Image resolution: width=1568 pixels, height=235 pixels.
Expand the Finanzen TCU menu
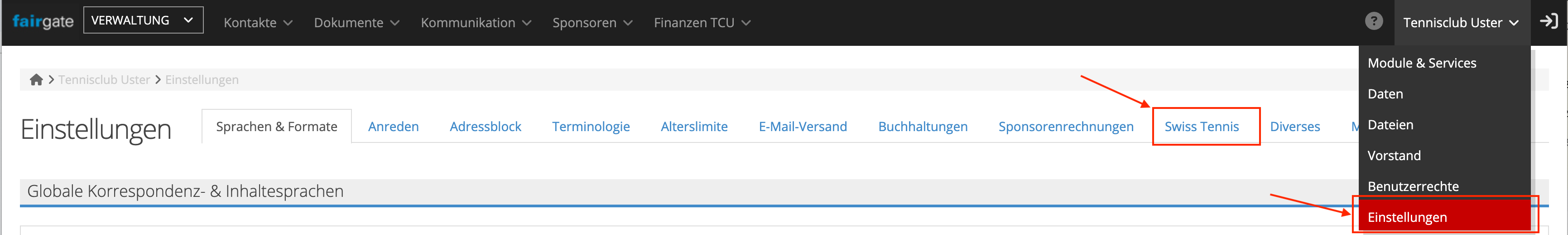[x=701, y=23]
